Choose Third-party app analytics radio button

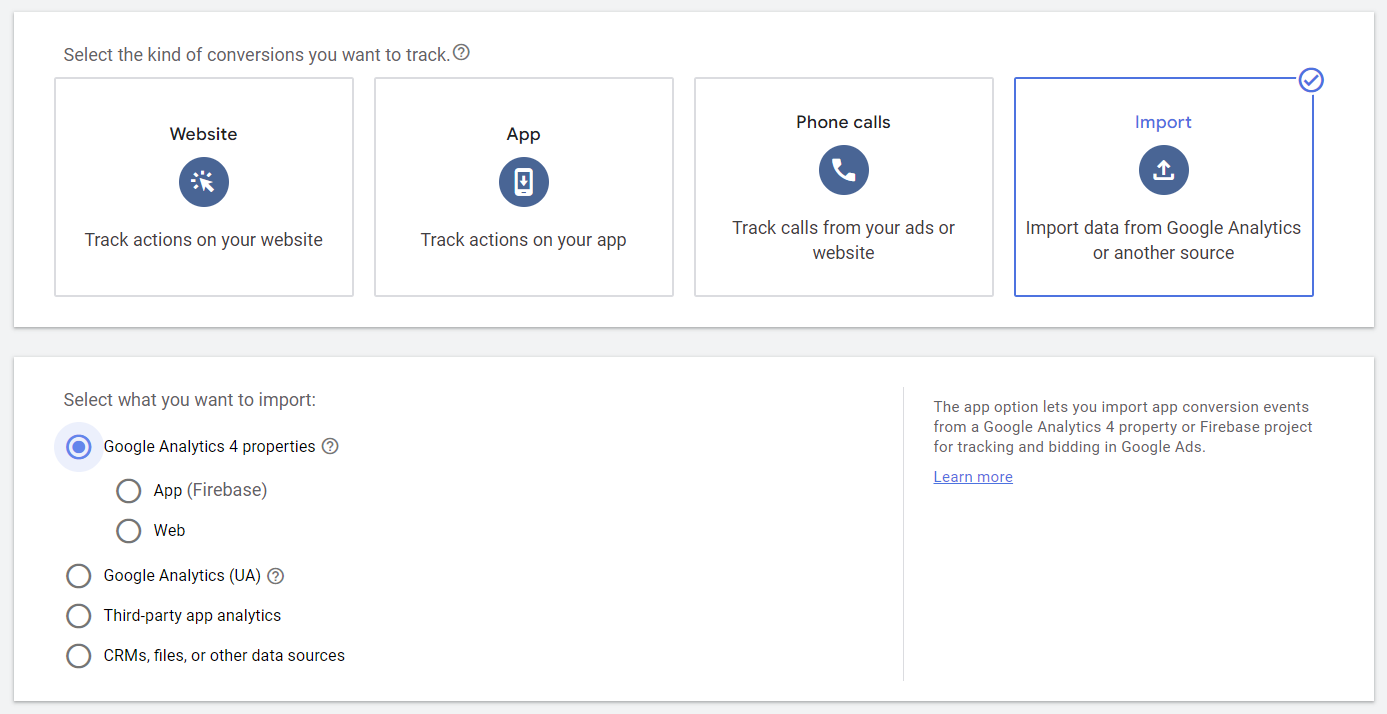click(x=79, y=616)
